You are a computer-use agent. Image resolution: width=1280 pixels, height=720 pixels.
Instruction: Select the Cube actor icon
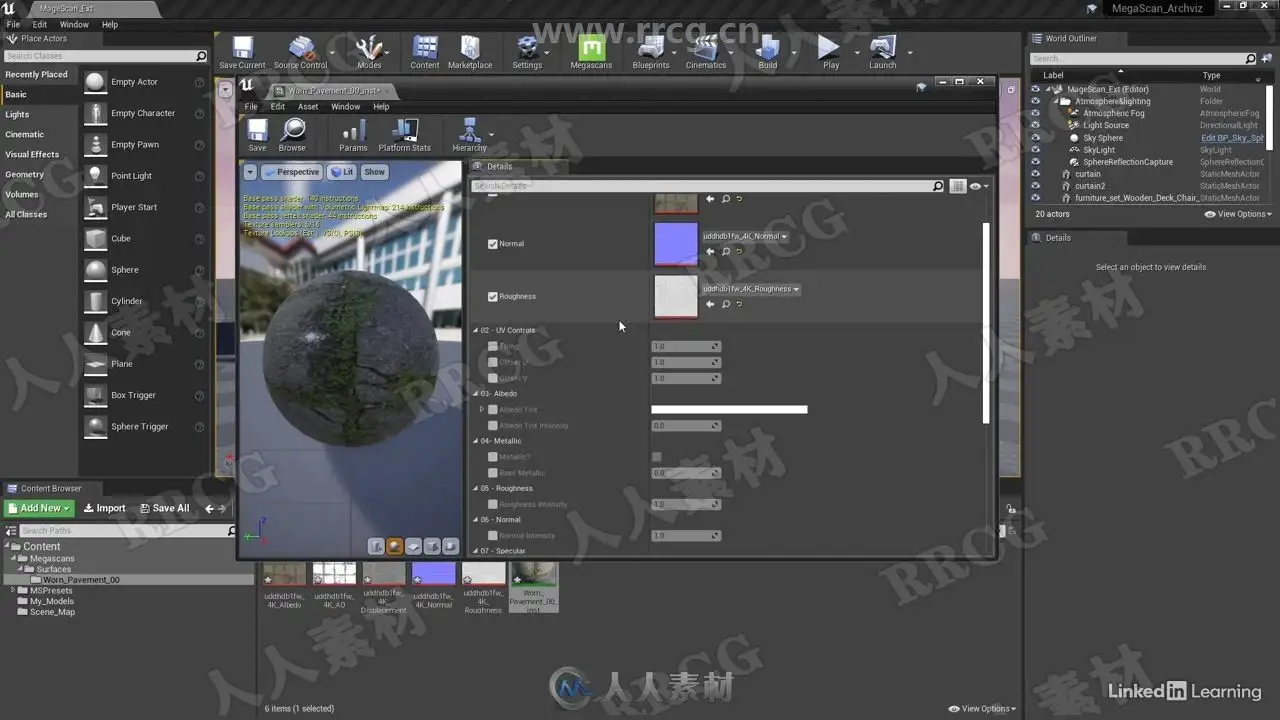(x=95, y=238)
